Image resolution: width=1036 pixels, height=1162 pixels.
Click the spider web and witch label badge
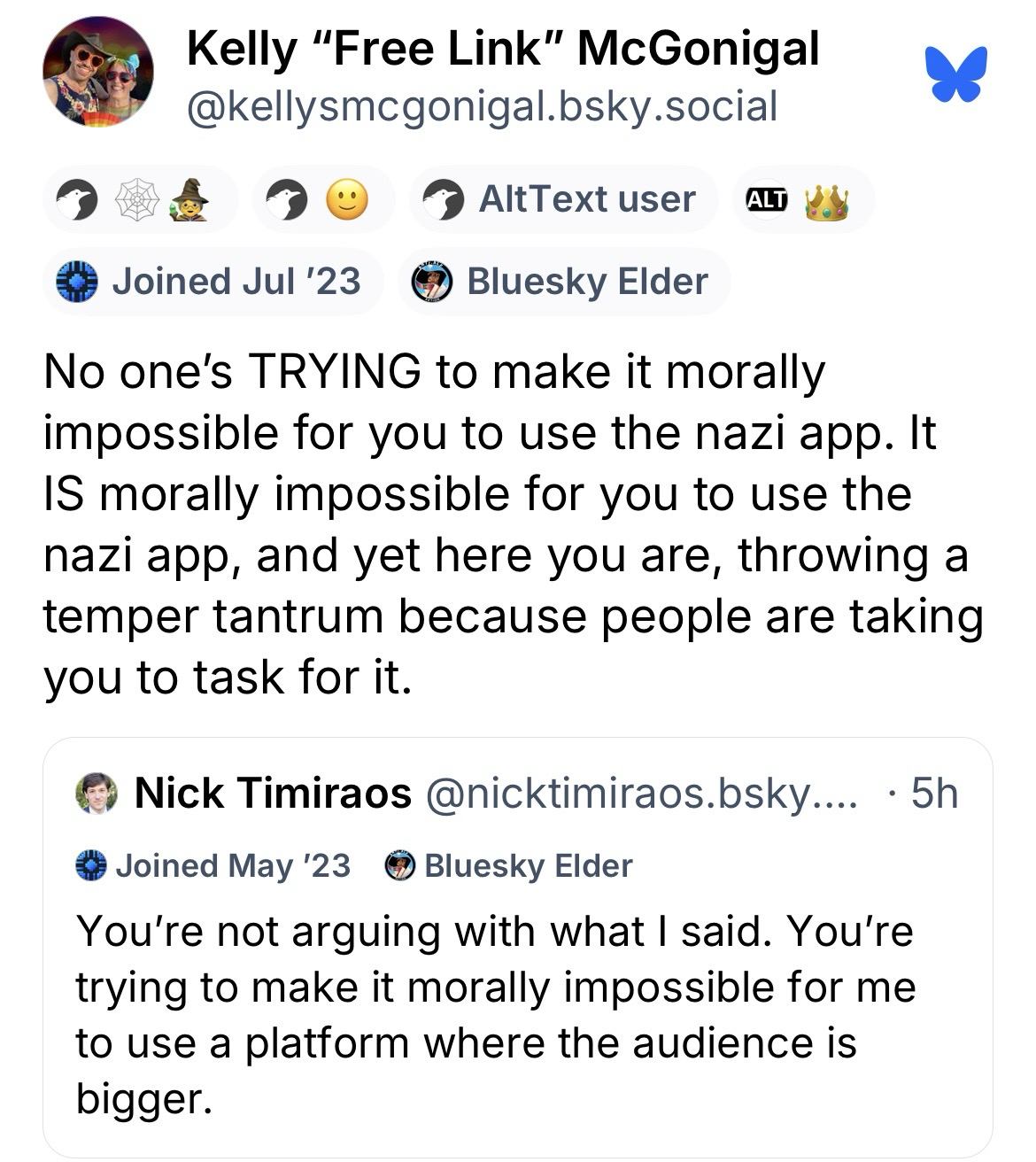pyautogui.click(x=140, y=199)
